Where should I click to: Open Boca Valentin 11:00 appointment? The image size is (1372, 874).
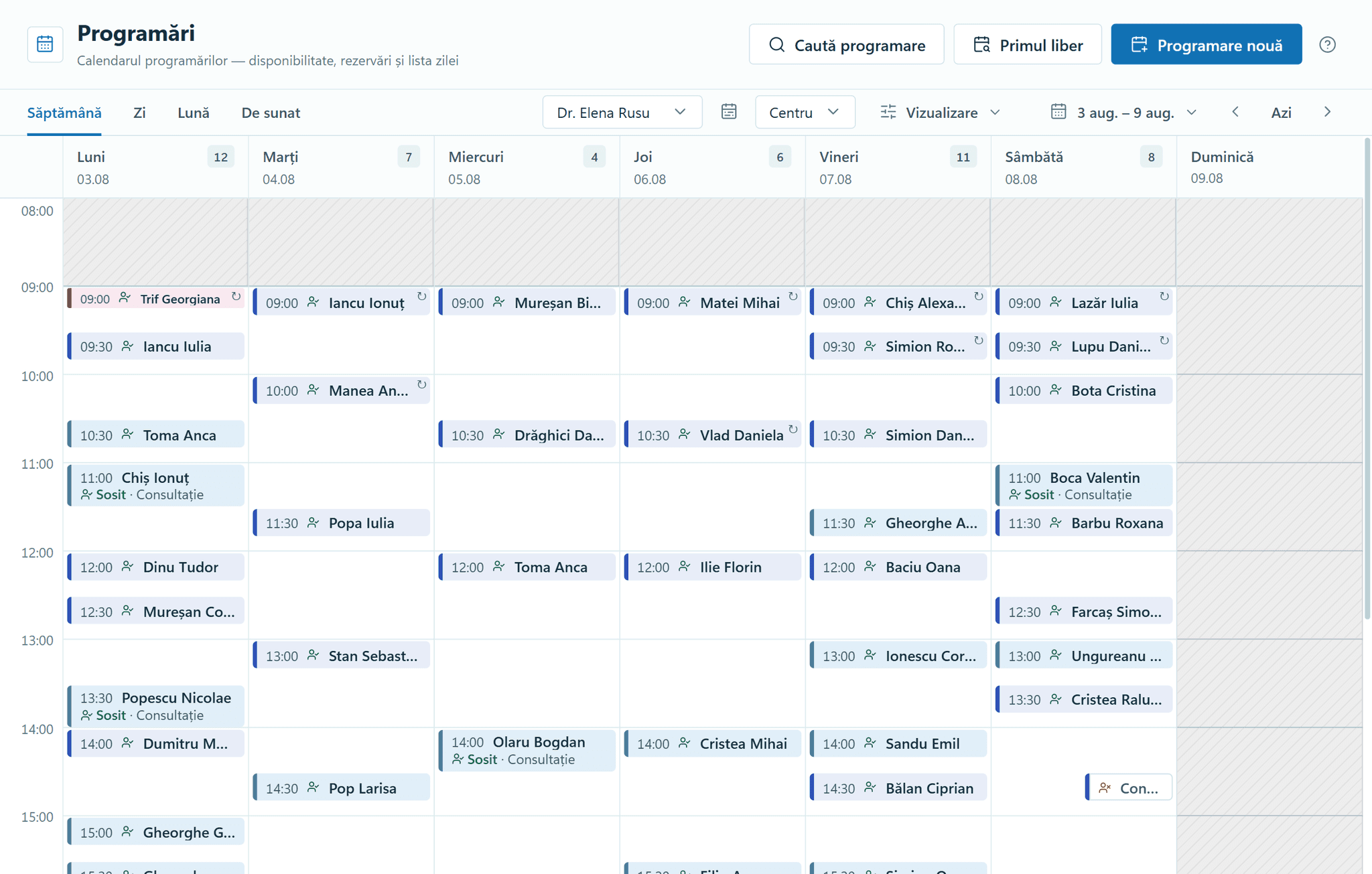click(x=1084, y=486)
